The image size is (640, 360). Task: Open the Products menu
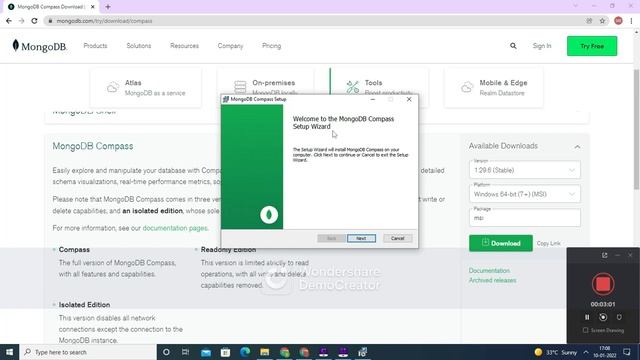(x=95, y=46)
